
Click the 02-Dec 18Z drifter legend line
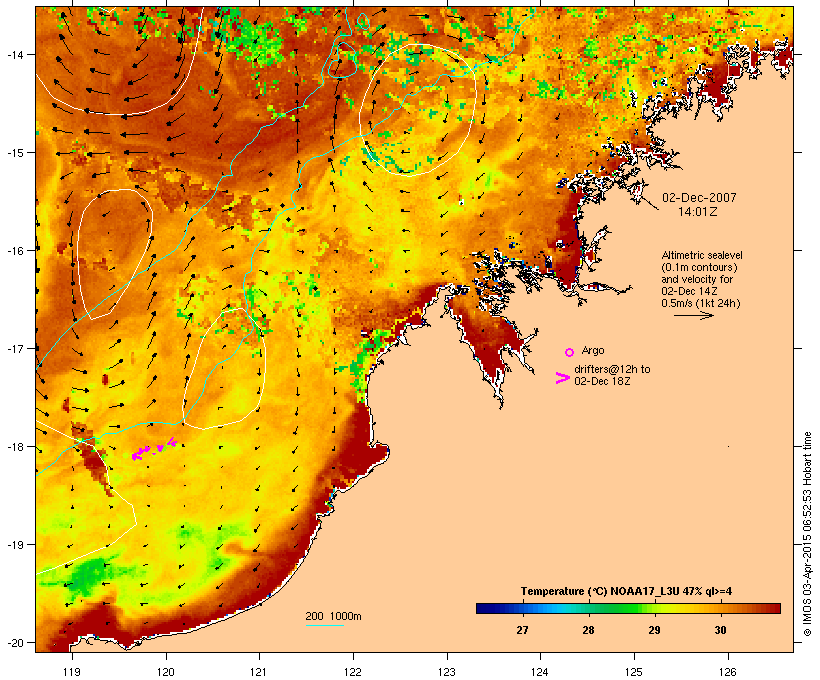point(602,381)
